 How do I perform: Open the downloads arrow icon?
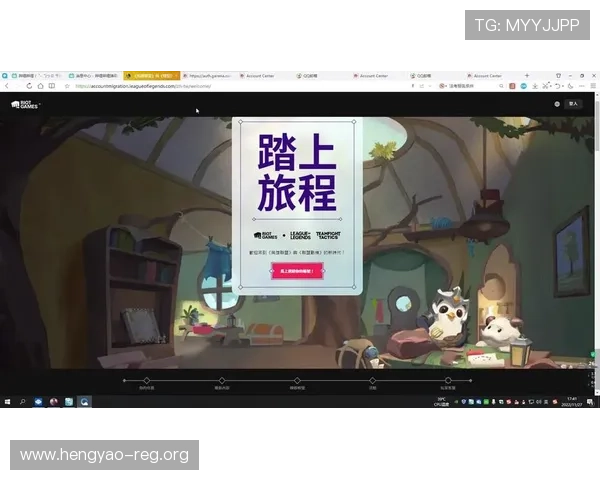click(535, 86)
